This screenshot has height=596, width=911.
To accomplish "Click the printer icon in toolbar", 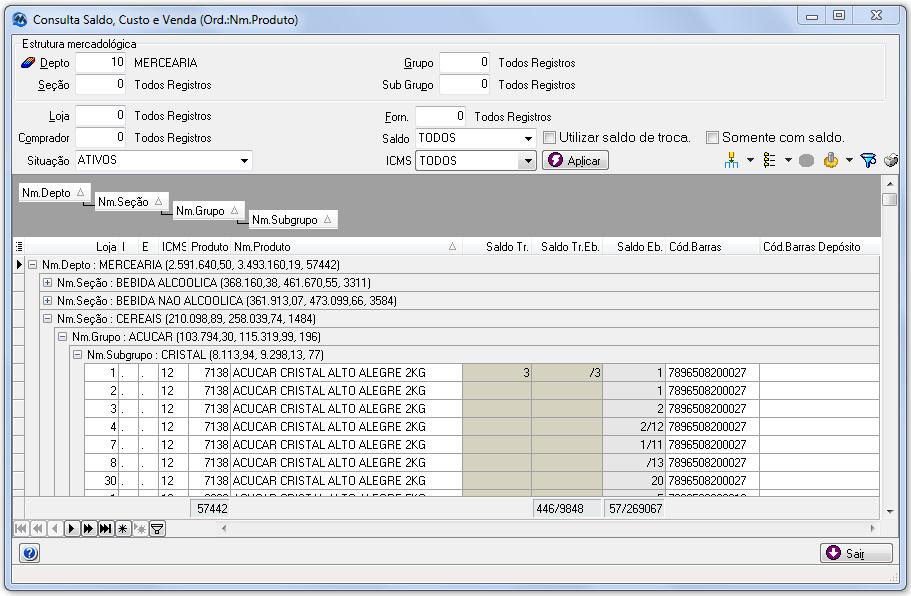I will [x=891, y=160].
